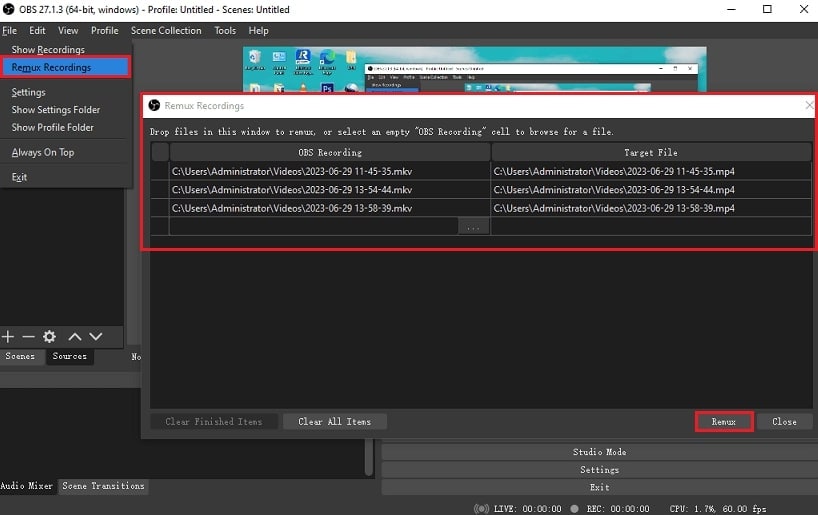Viewport: 818px width, 515px height.
Task: Click Clear Finished Items button
Action: (x=213, y=422)
